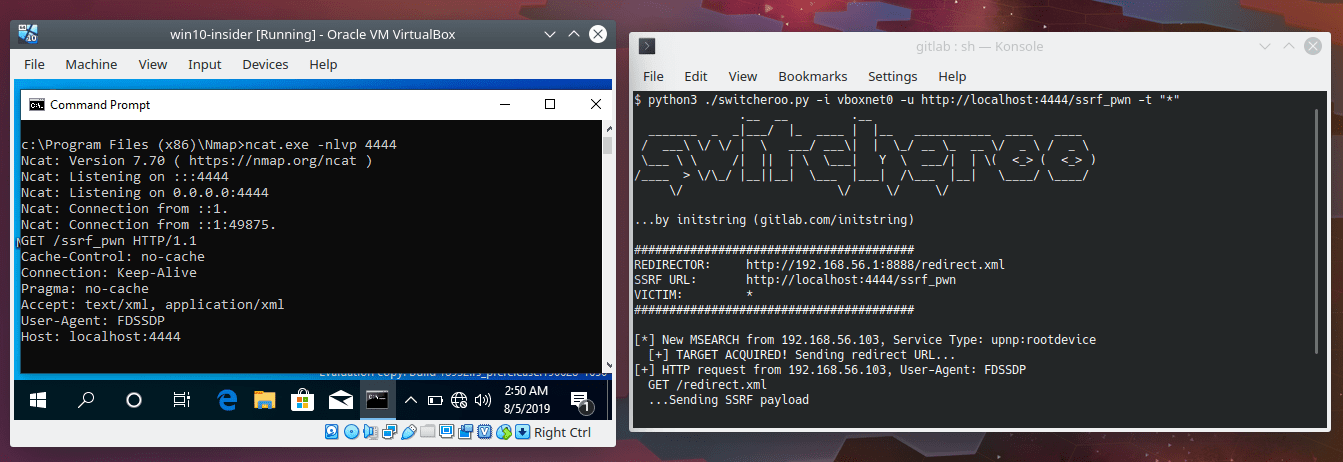Open the taskbar clock showing 2:50 AM
The image size is (1343, 462).
point(529,401)
